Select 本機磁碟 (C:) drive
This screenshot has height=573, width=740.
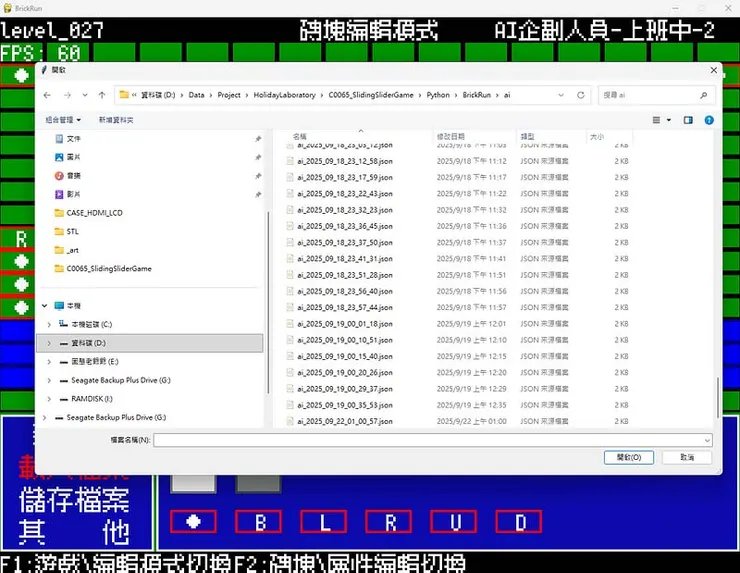92,324
